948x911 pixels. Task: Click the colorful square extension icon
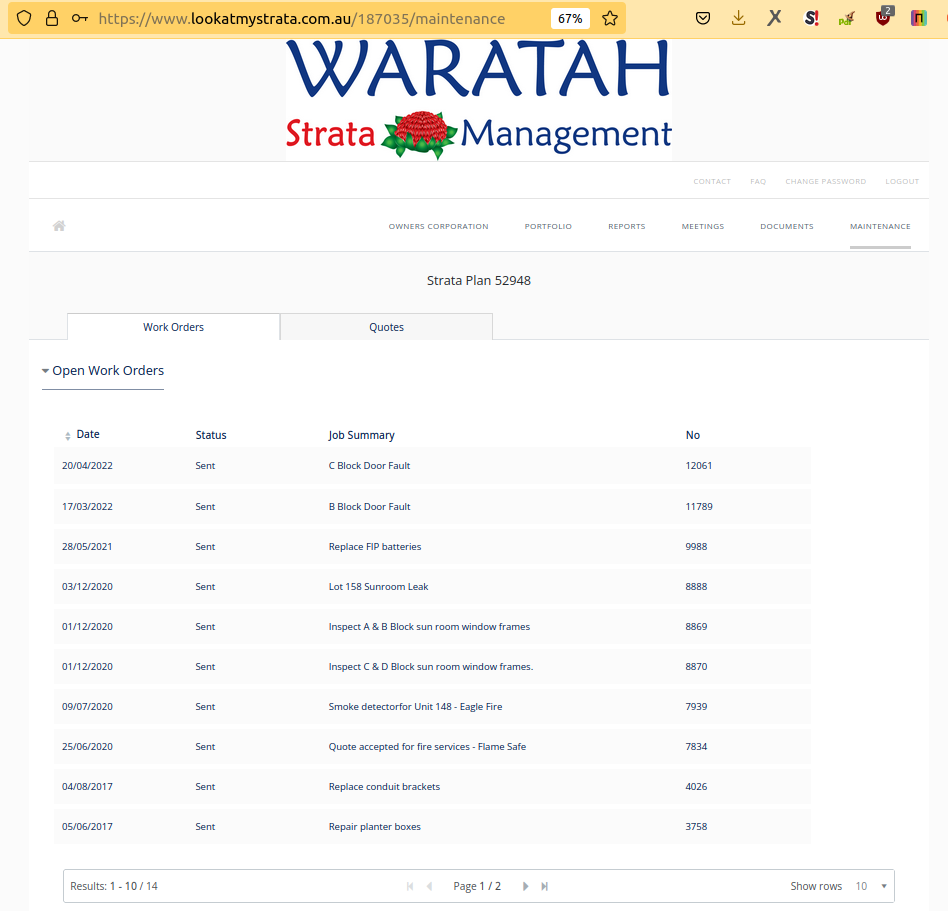click(918, 18)
